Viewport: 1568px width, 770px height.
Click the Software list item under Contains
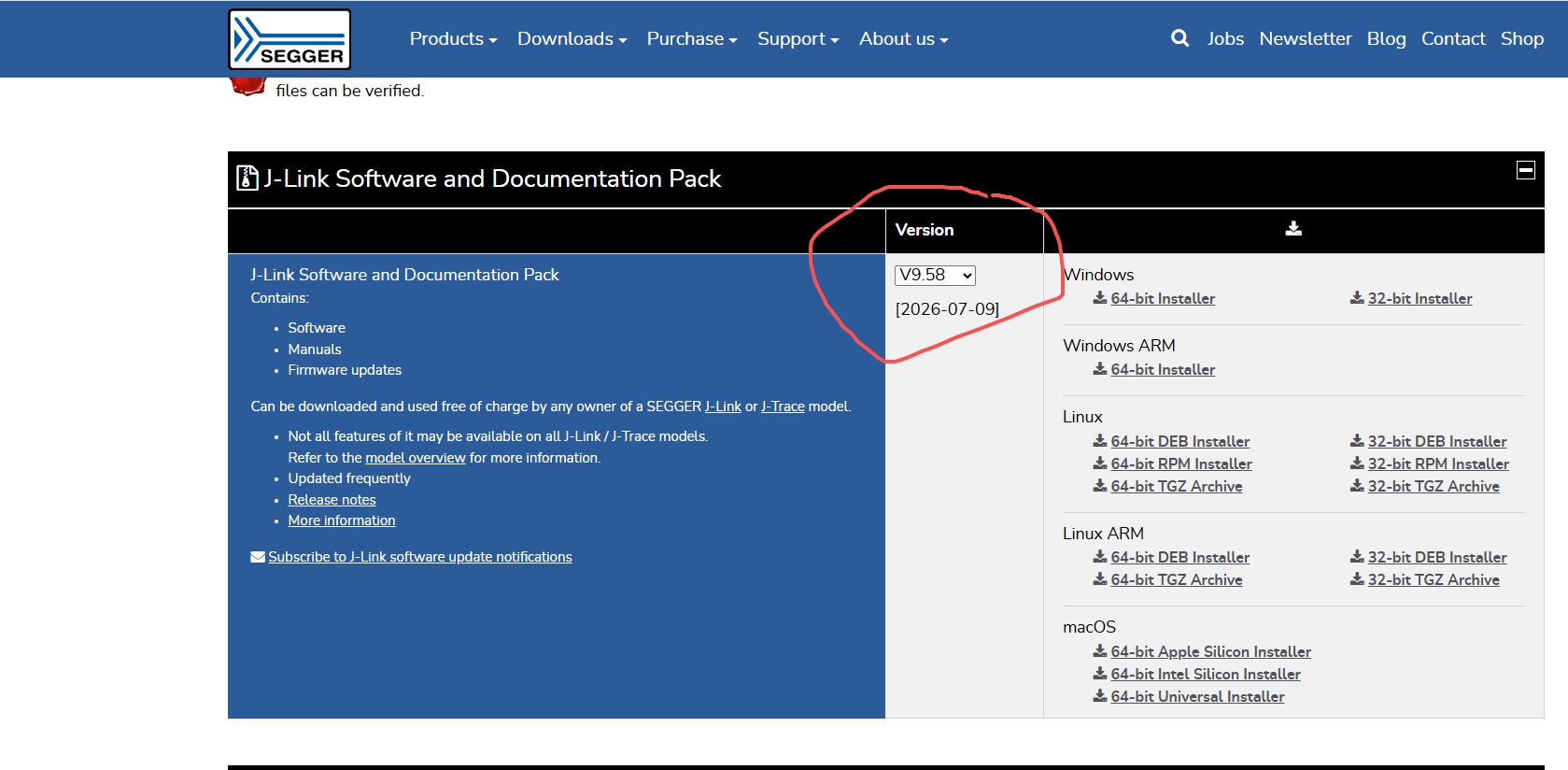pyautogui.click(x=317, y=328)
